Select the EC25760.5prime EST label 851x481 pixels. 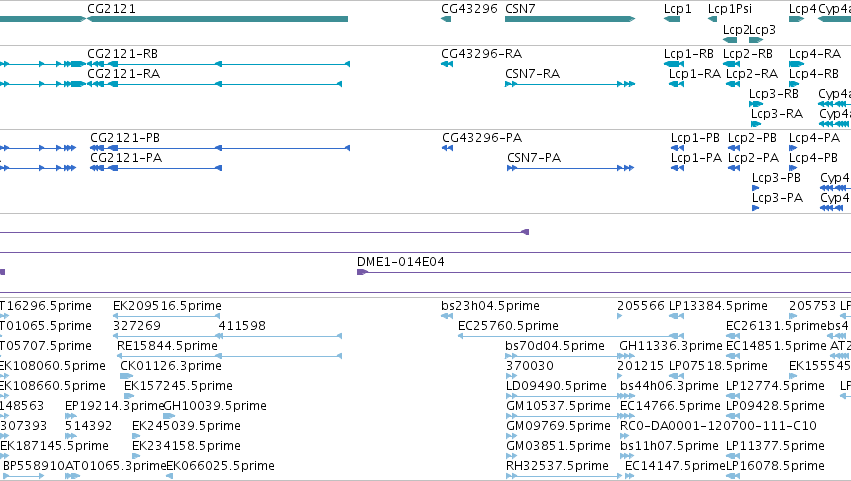(508, 326)
